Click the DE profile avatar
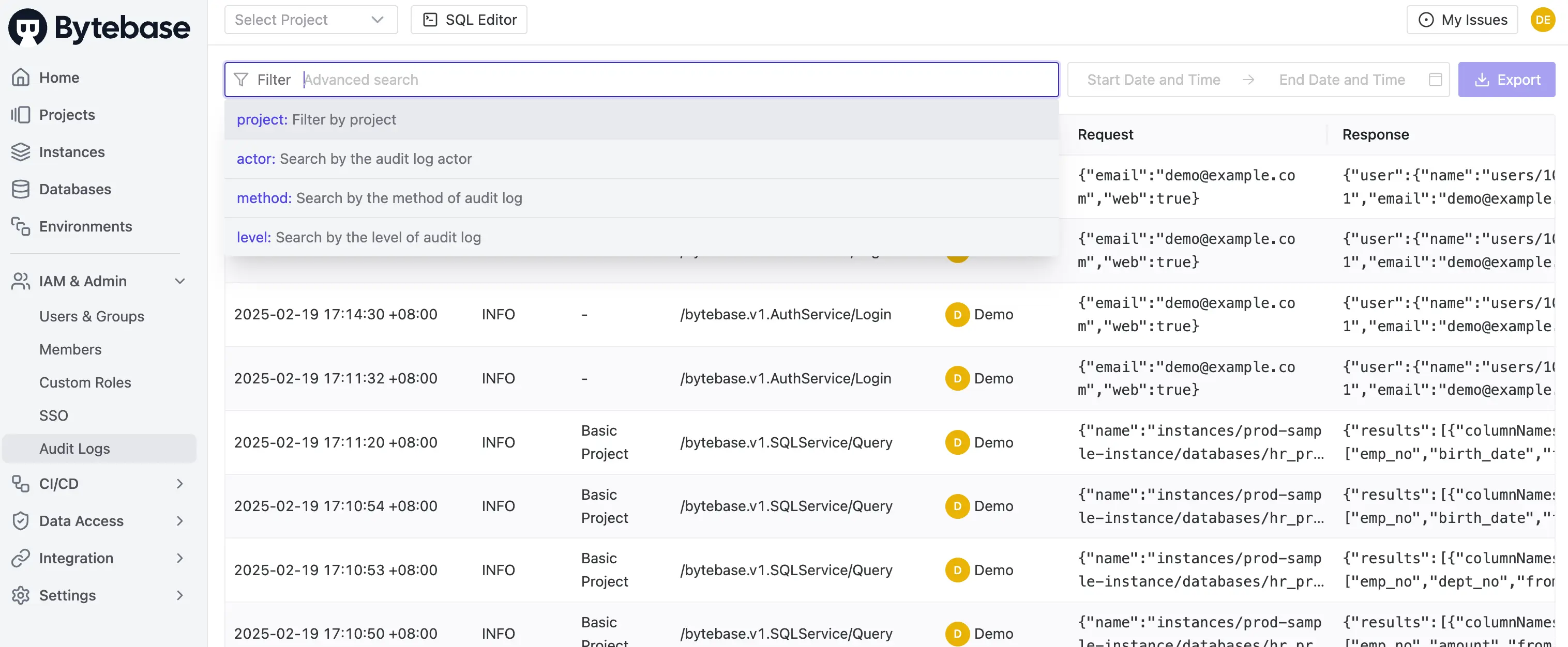This screenshot has width=1568, height=647. tap(1543, 20)
